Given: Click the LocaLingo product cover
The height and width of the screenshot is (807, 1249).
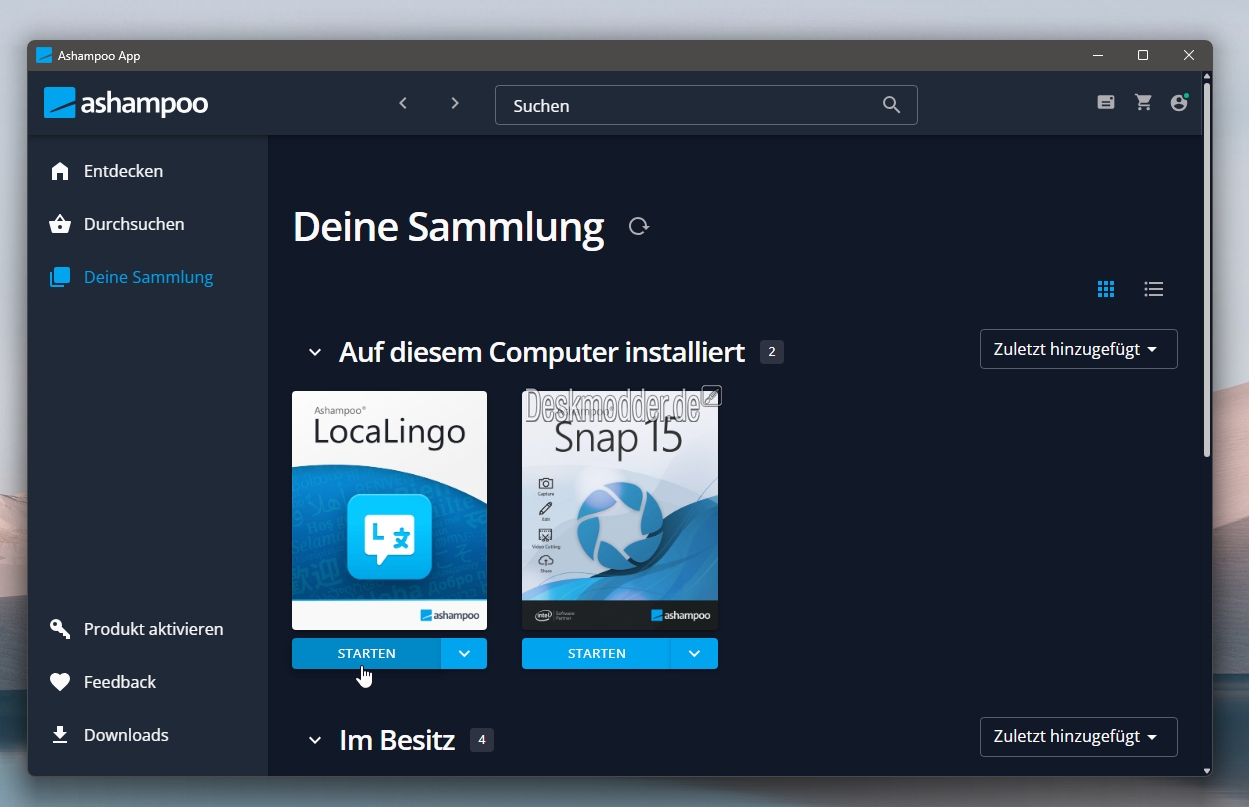Looking at the screenshot, I should [x=389, y=510].
